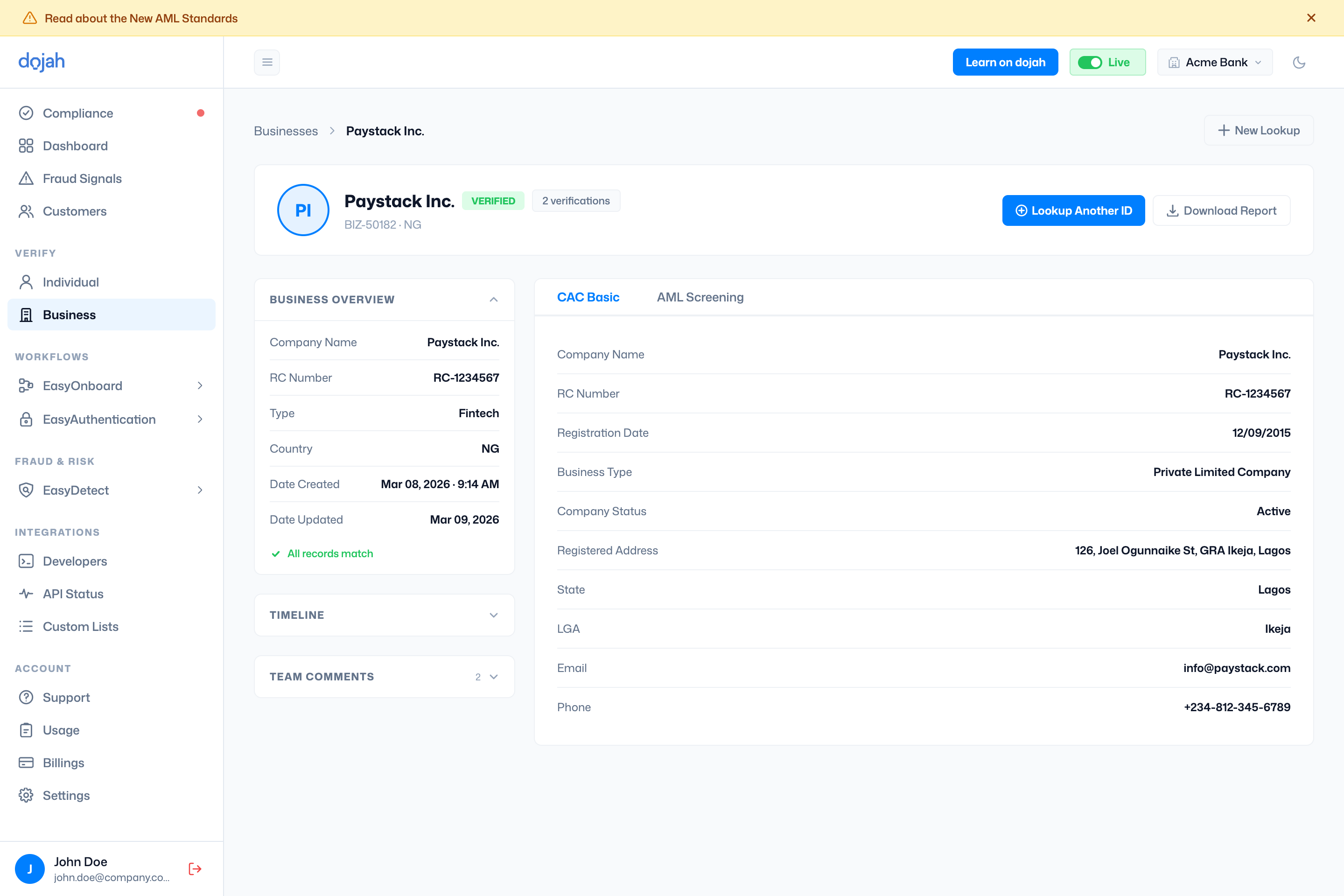Image resolution: width=1344 pixels, height=896 pixels.
Task: Open the Acme Bank account dropdown
Action: click(x=1215, y=62)
